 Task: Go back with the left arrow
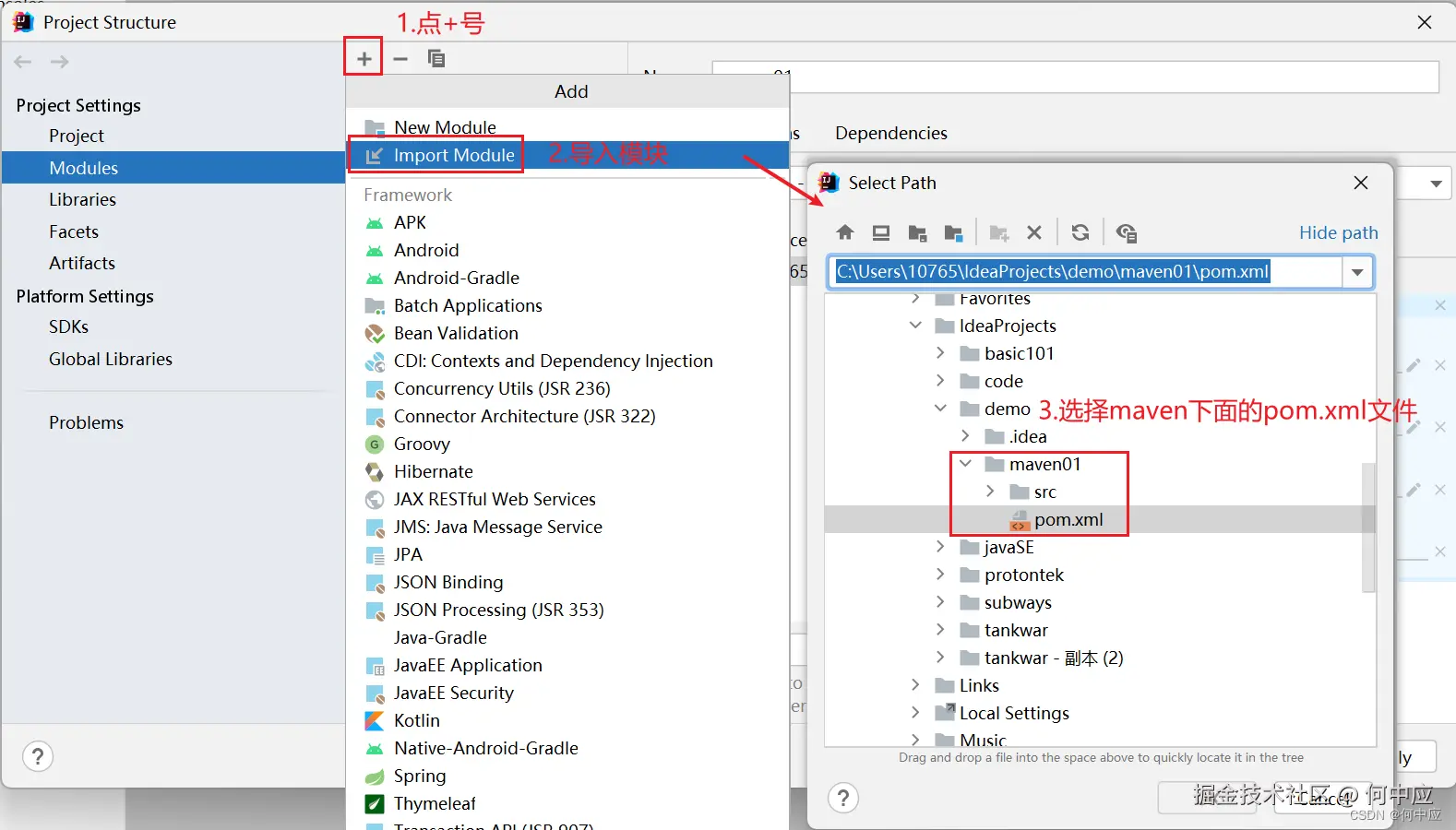point(23,62)
